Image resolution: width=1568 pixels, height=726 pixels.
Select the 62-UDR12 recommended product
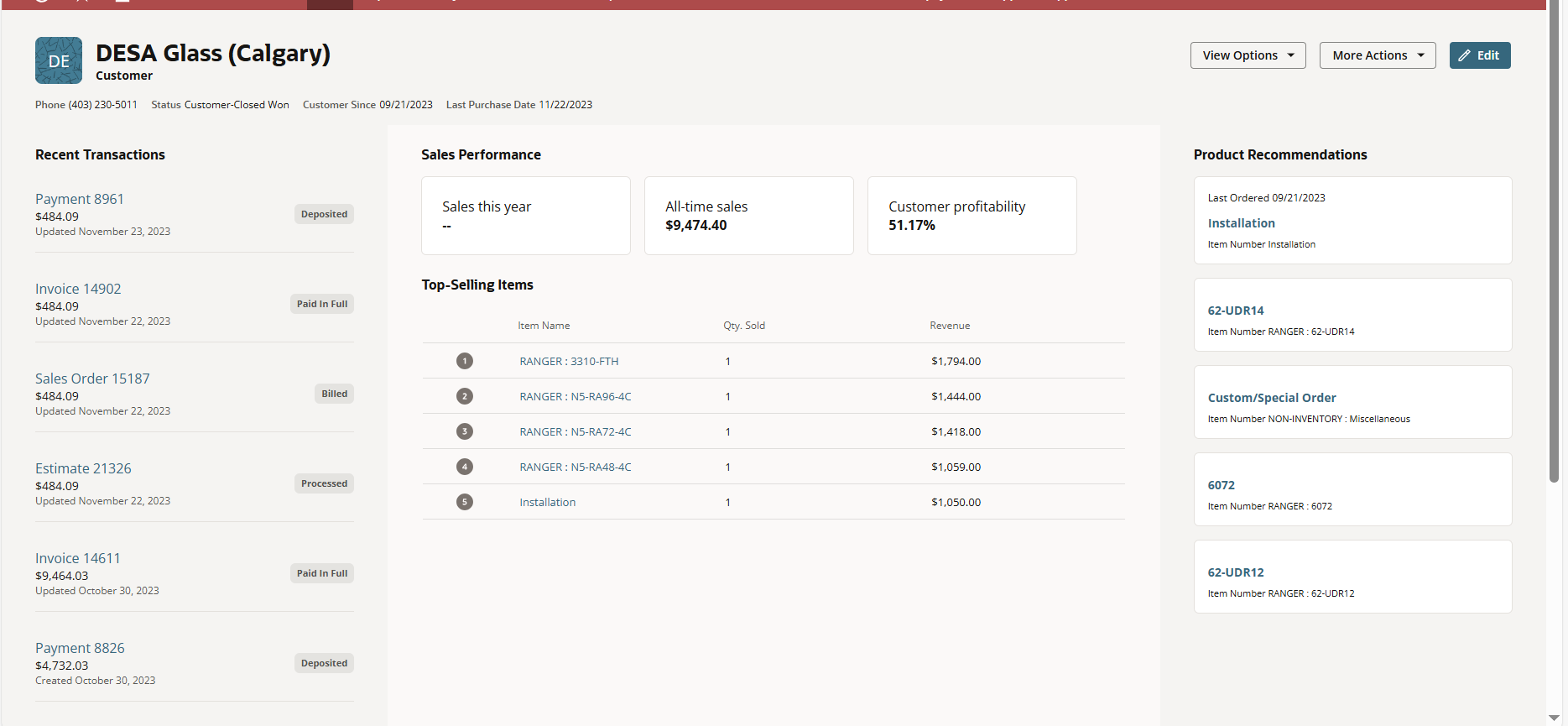1235,572
